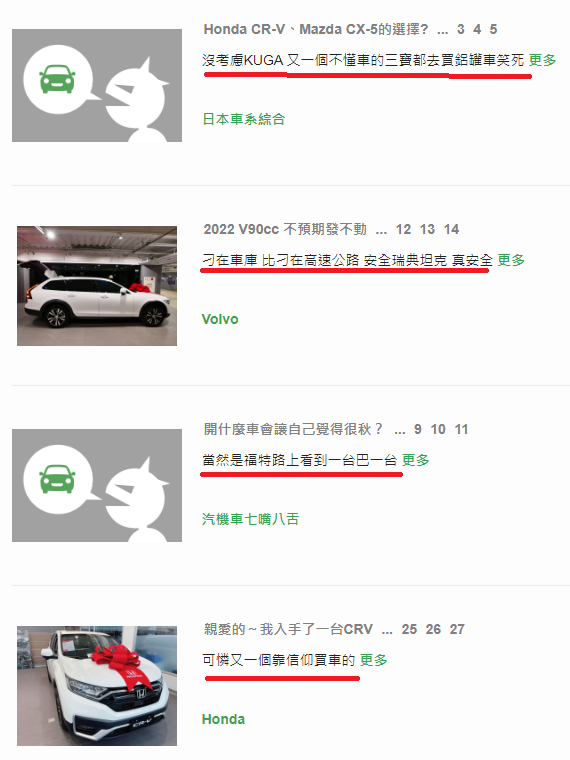Go to page 3 of the CR-V vs CX-5 thread
The height and width of the screenshot is (760, 570).
coord(460,30)
